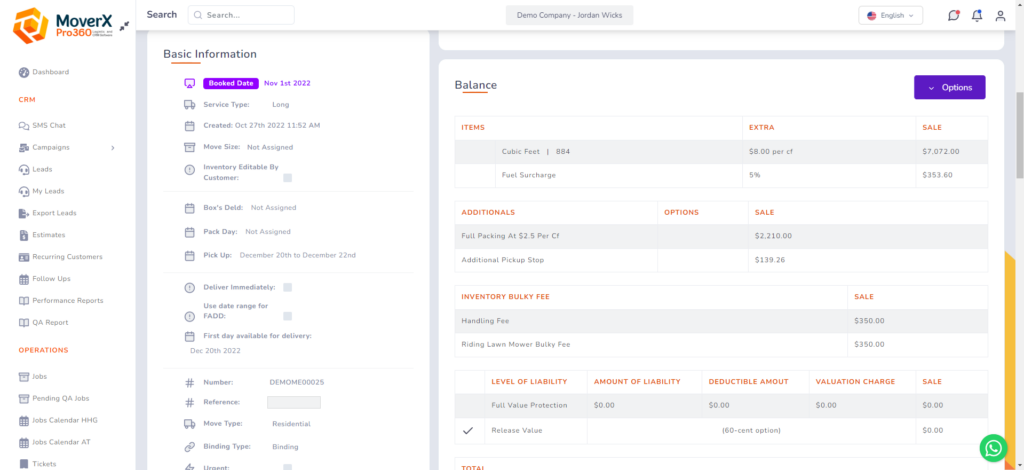Toggle Inventory Editable By Customer checkbox
Viewport: 1024px width, 470px height.
[x=287, y=178]
